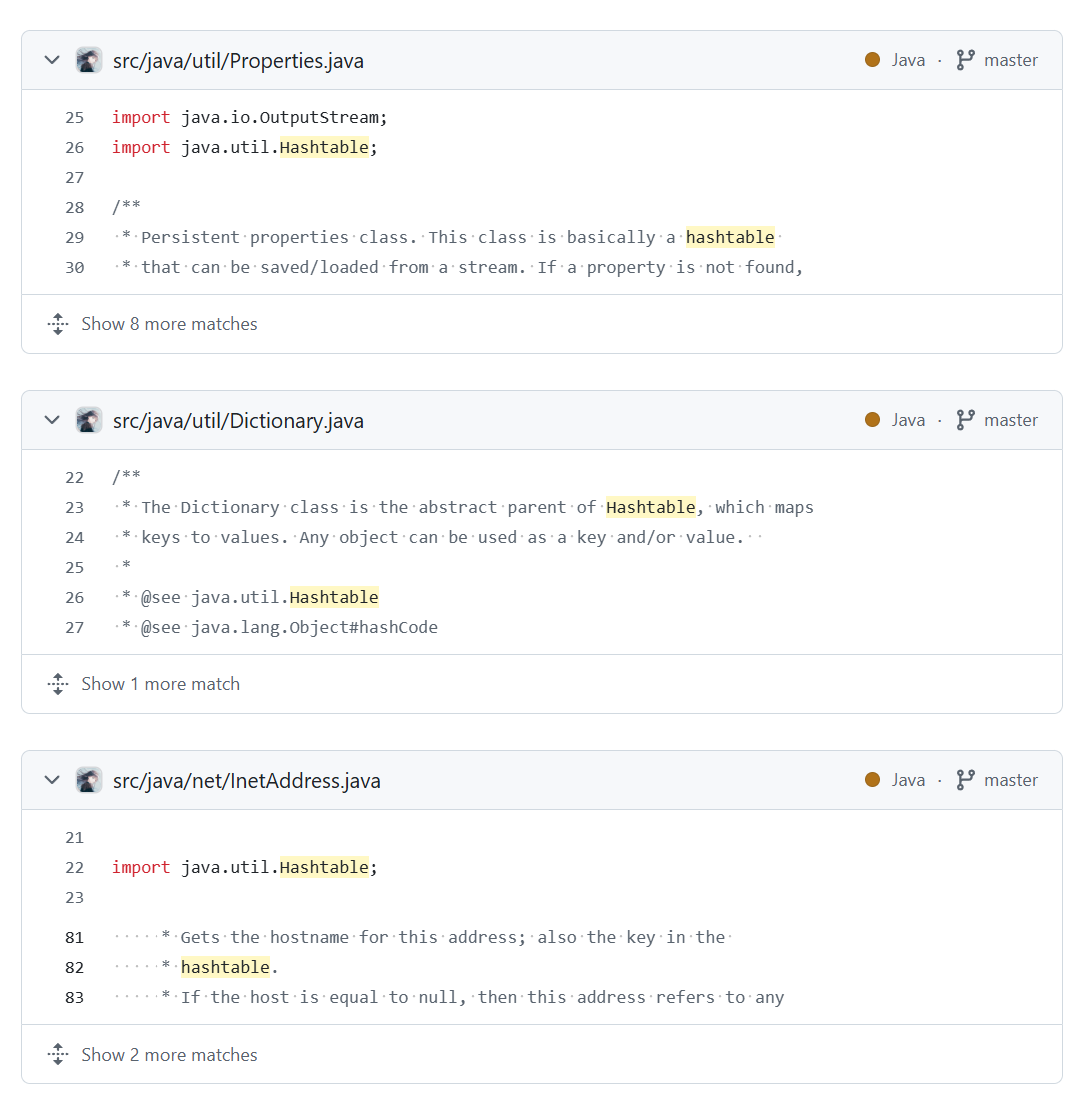Click avatar icon beside Dictionary.java

coord(89,420)
